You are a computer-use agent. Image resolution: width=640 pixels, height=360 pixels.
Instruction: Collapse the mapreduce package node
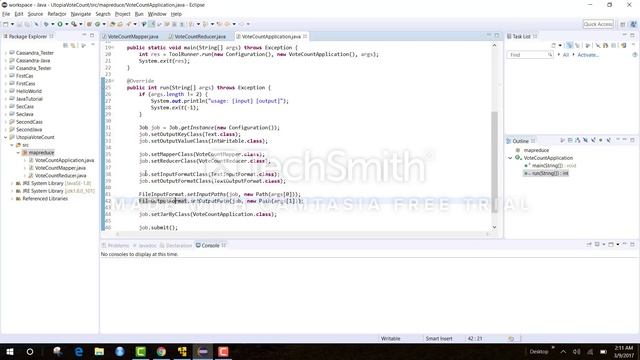18,153
